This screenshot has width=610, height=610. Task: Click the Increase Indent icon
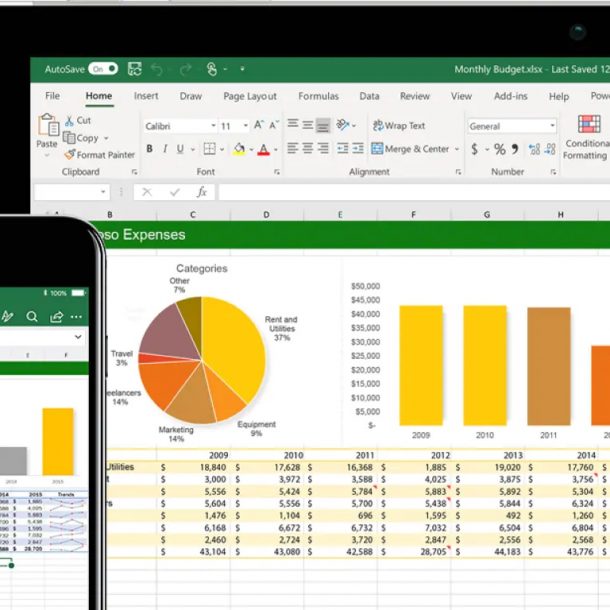coord(358,148)
